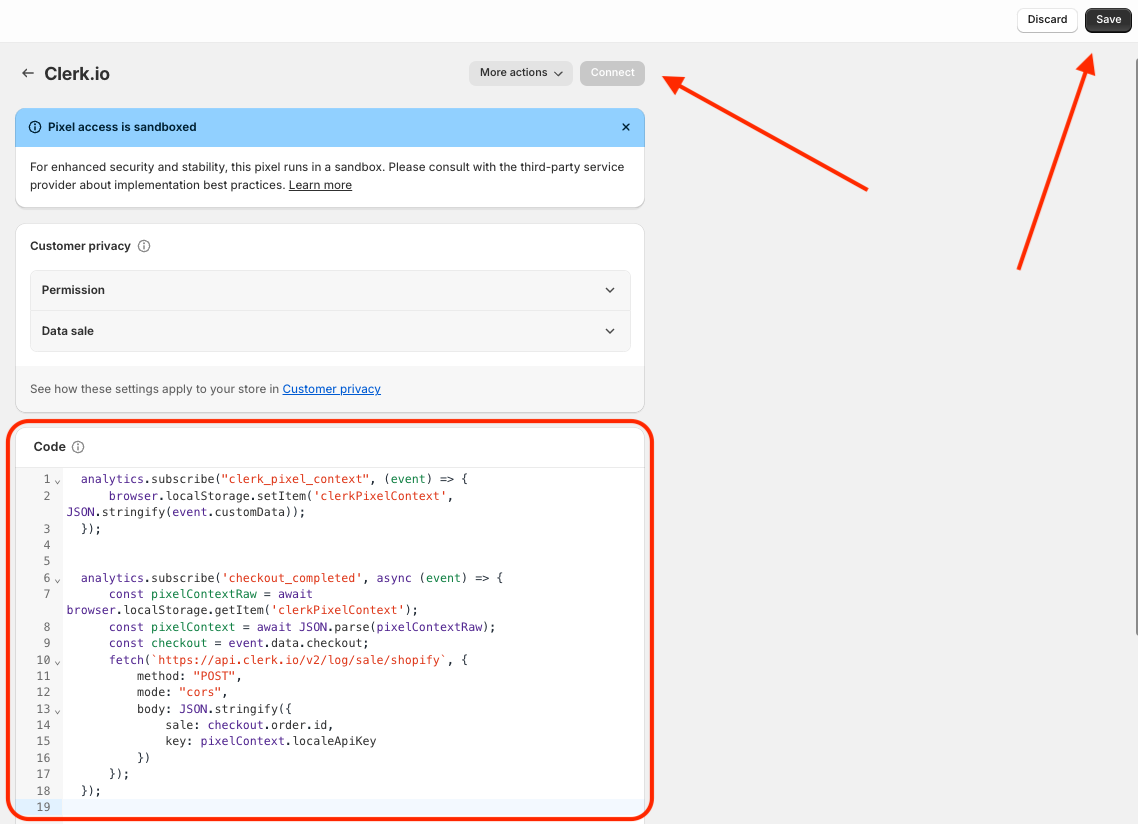Image resolution: width=1138 pixels, height=824 pixels.
Task: Click the Discard button
Action: coord(1047,20)
